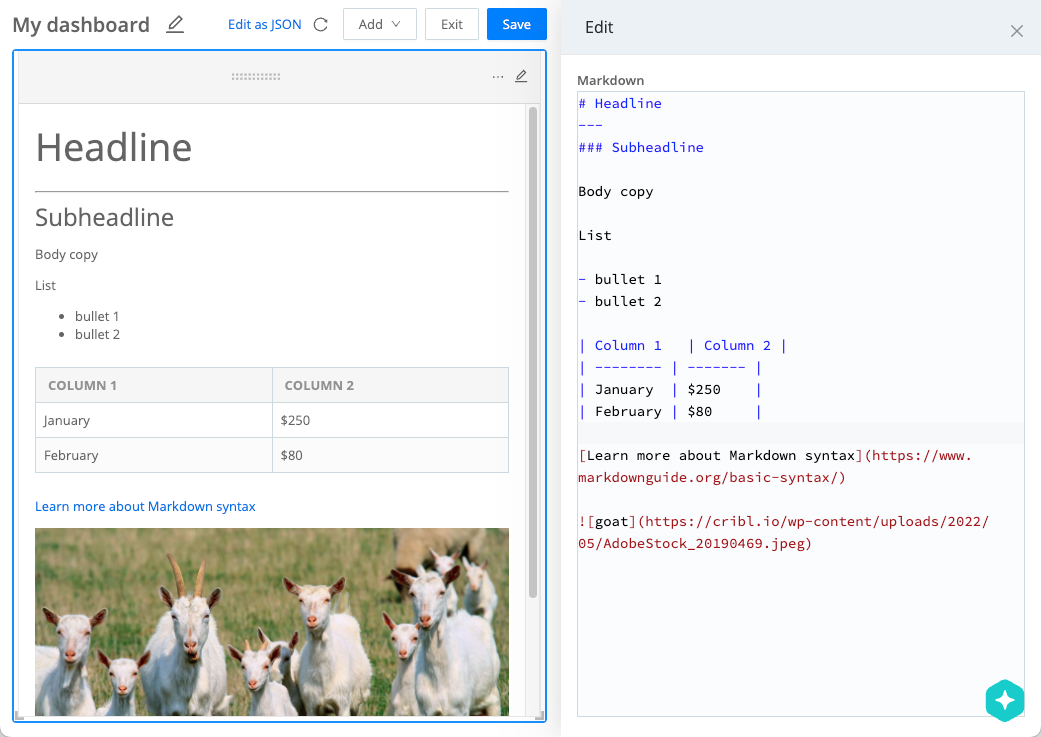1041x737 pixels.
Task: Select the My dashboard title text
Action: (80, 24)
